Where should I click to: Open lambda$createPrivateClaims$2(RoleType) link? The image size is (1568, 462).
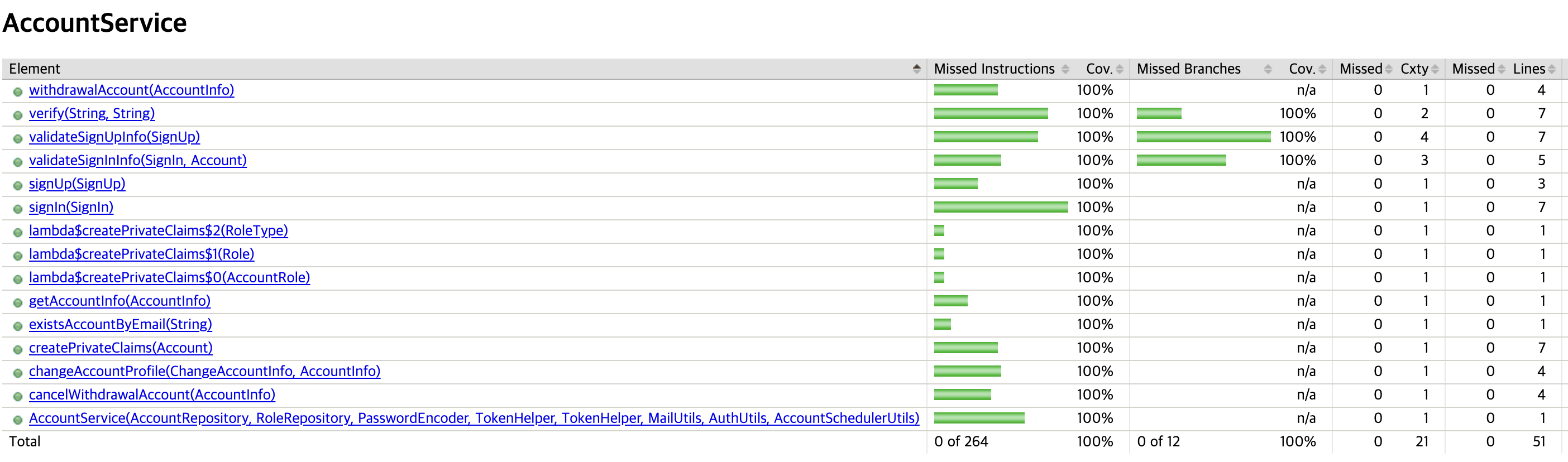click(158, 231)
